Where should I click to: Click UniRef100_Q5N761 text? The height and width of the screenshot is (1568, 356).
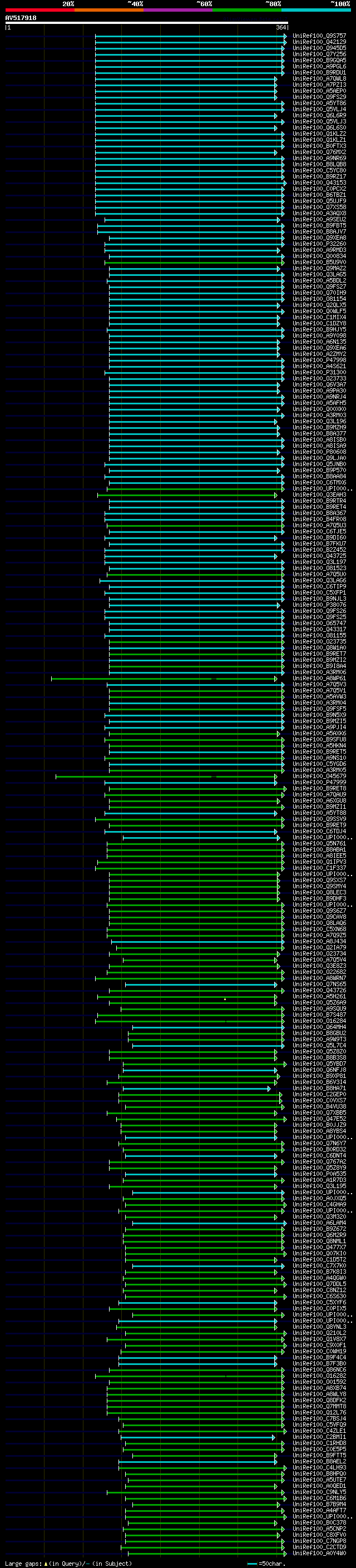tap(319, 844)
